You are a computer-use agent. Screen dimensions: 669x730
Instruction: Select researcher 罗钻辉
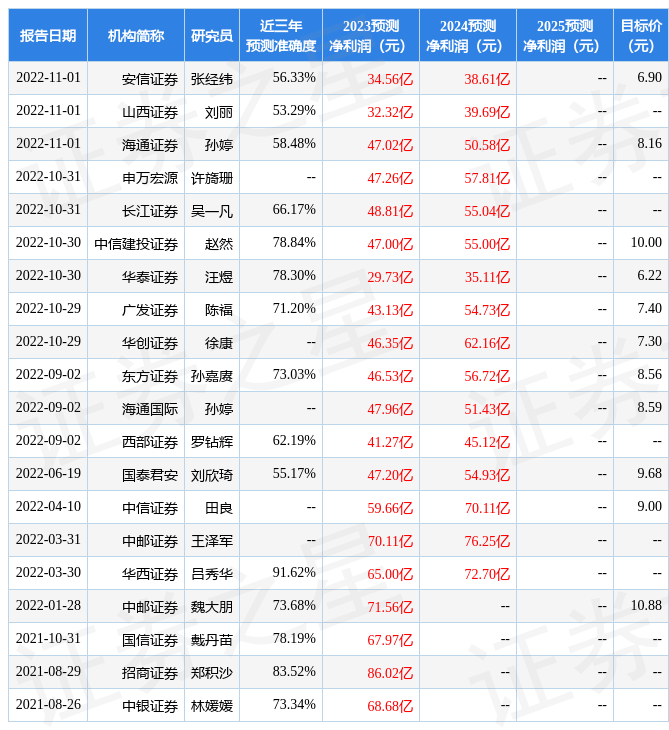coord(212,442)
